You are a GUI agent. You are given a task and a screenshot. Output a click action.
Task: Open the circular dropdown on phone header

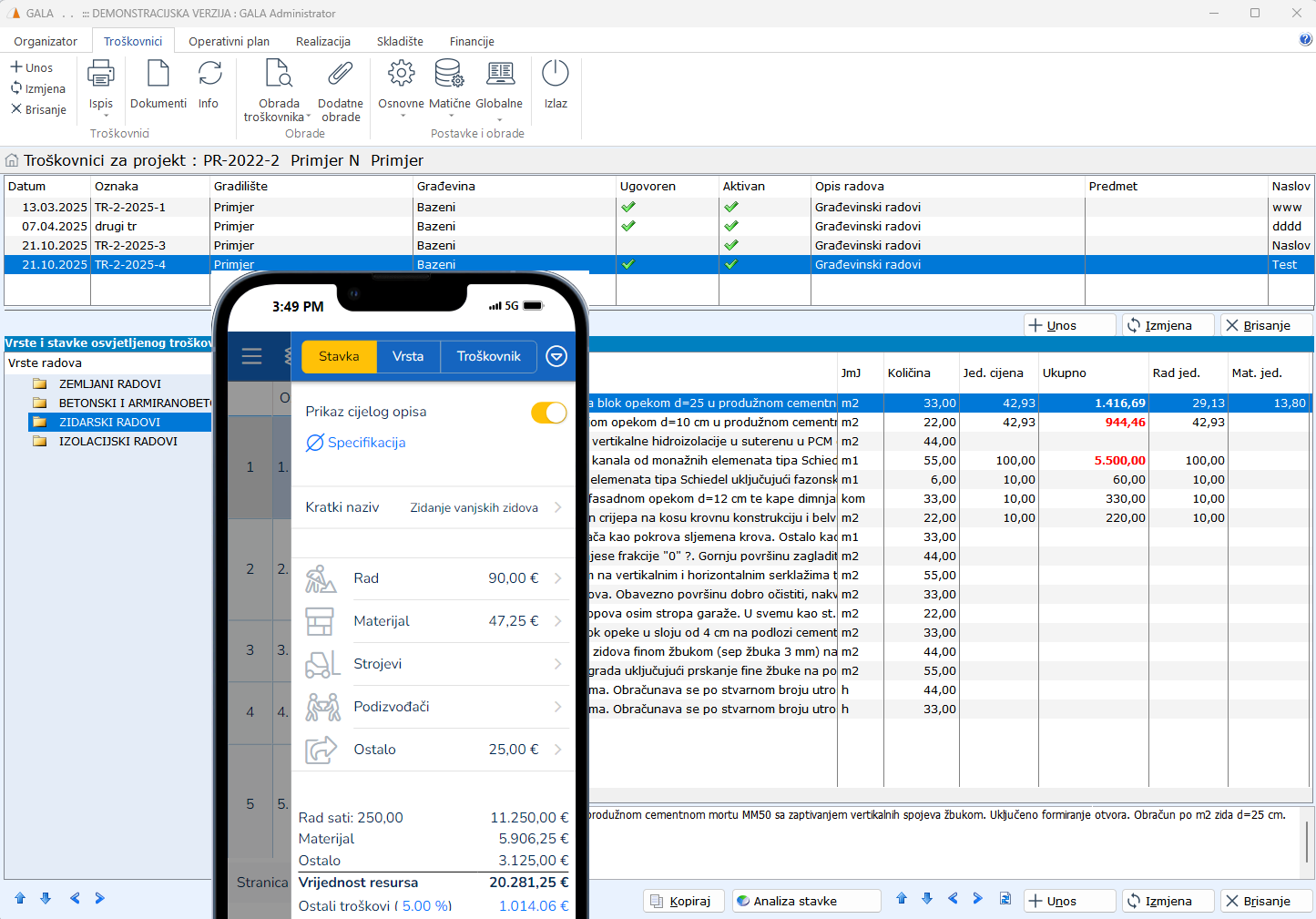[556, 356]
